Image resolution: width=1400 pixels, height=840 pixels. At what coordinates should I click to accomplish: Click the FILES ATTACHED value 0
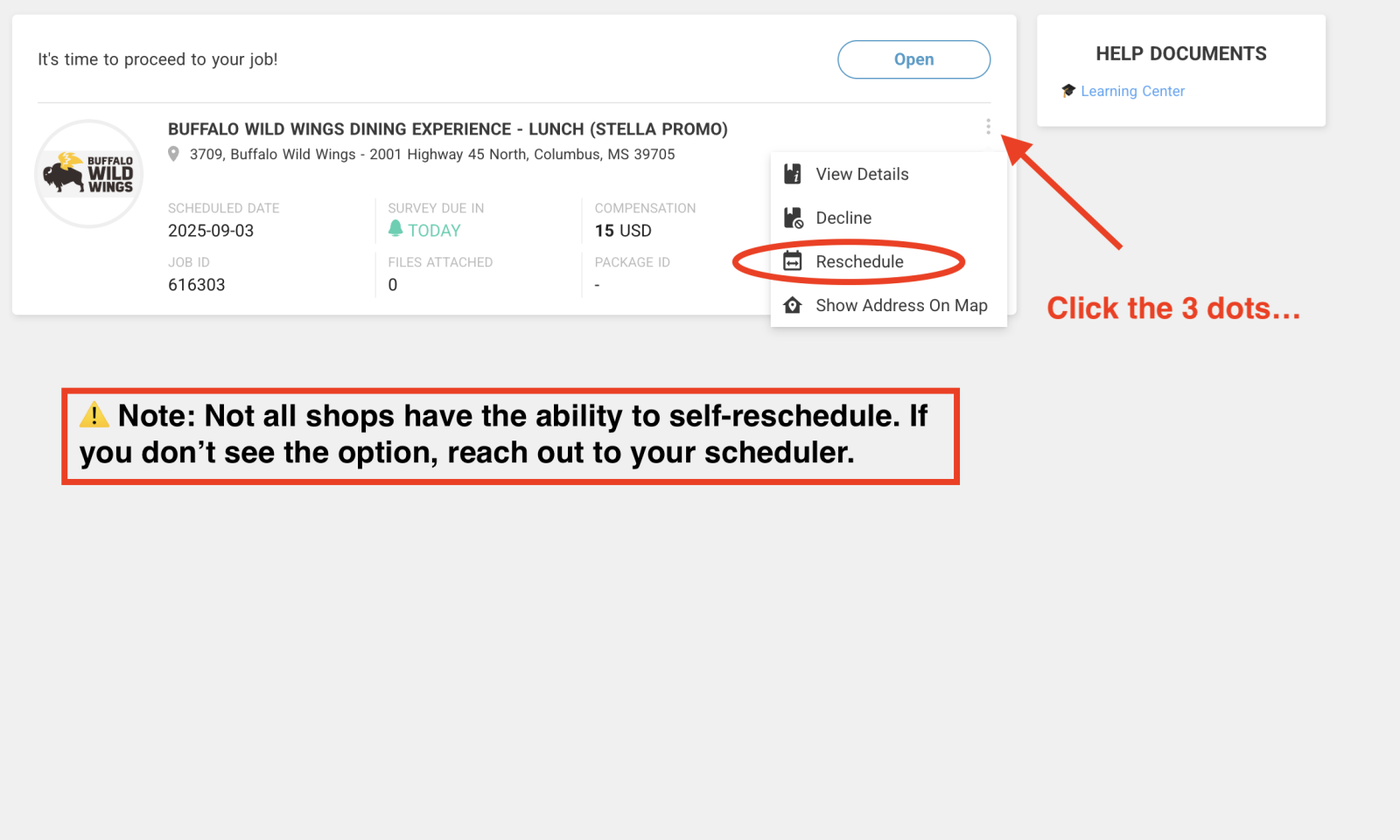tap(393, 285)
